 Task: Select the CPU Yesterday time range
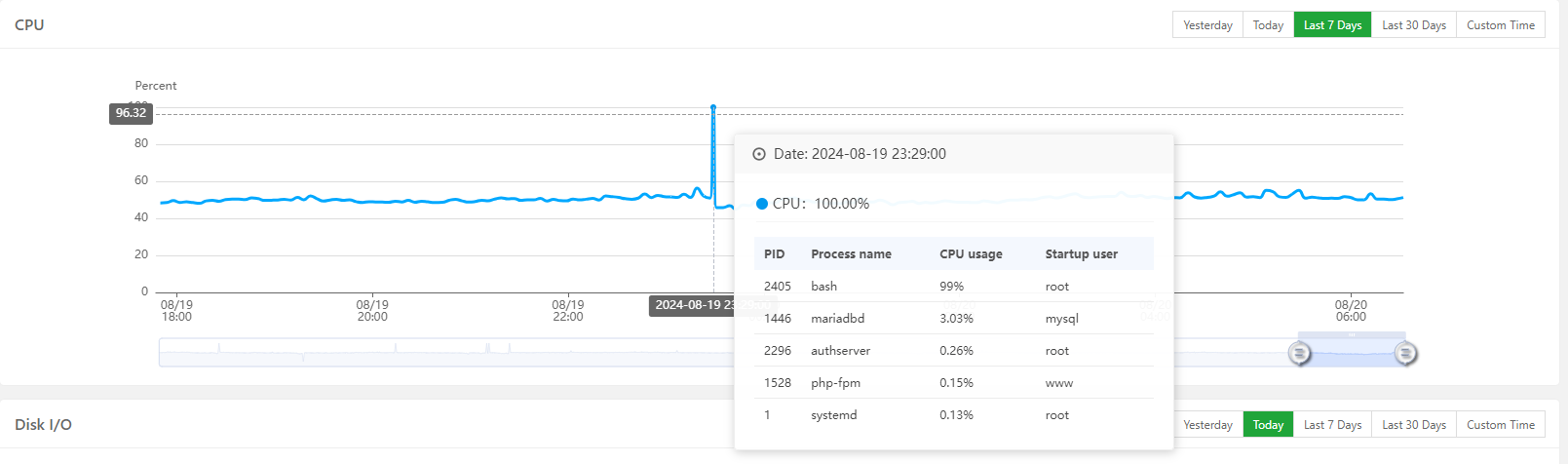click(x=1207, y=25)
